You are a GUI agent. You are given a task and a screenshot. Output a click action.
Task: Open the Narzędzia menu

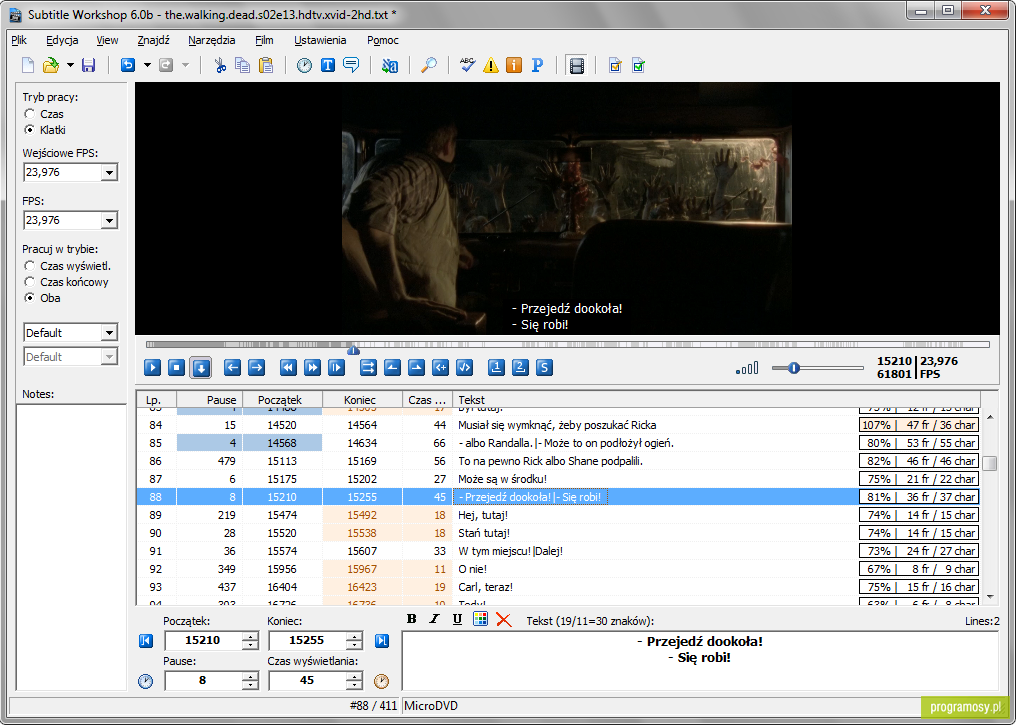point(212,40)
